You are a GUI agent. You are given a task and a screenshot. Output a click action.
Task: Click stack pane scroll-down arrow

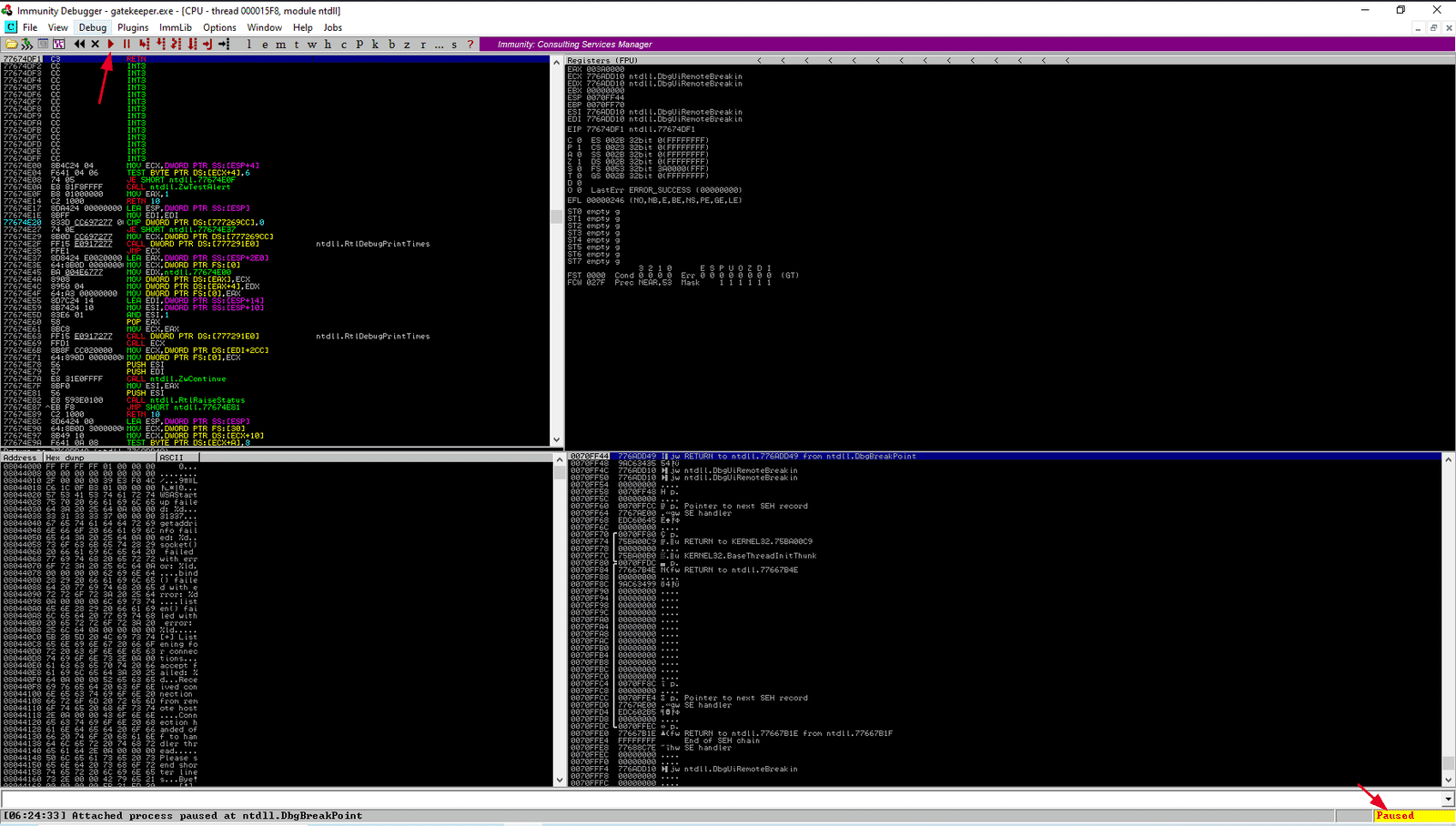pos(1448,780)
